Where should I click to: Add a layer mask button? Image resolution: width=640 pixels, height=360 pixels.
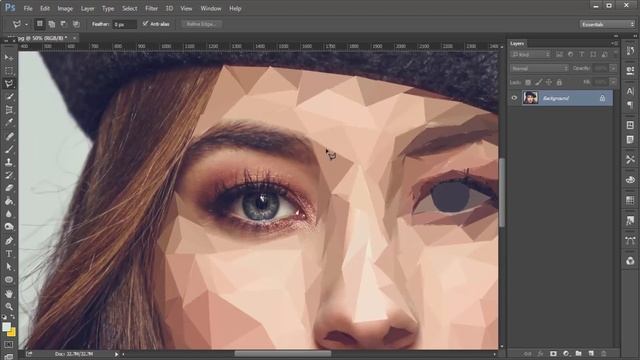click(x=553, y=353)
